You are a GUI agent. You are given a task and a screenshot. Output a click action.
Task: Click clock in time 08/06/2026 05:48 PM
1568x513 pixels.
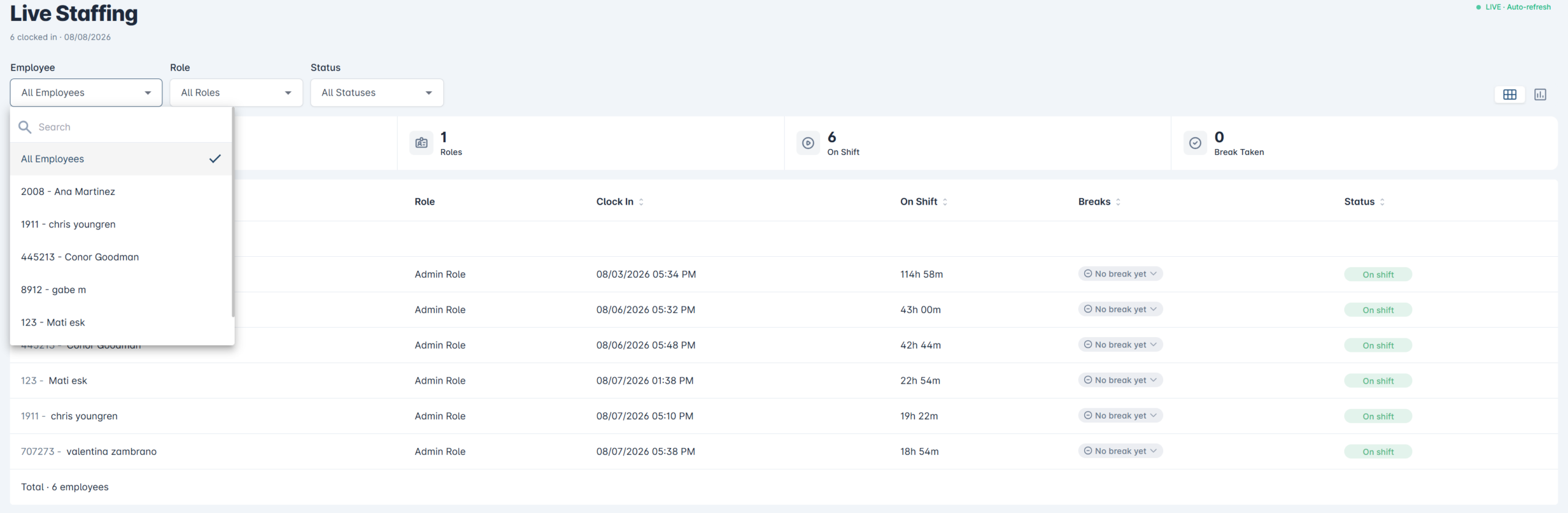[646, 346]
